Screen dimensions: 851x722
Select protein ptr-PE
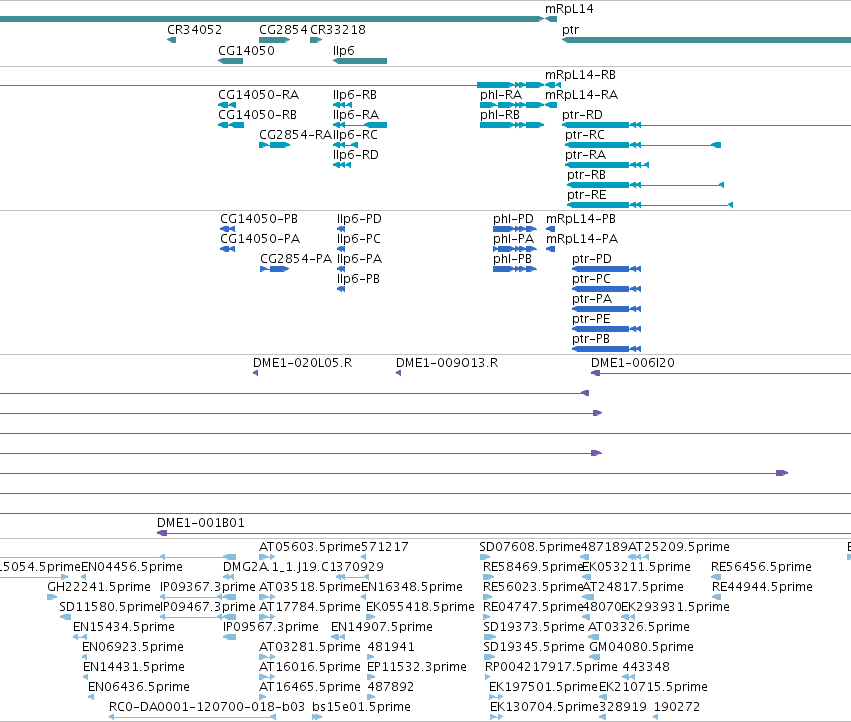point(607,330)
